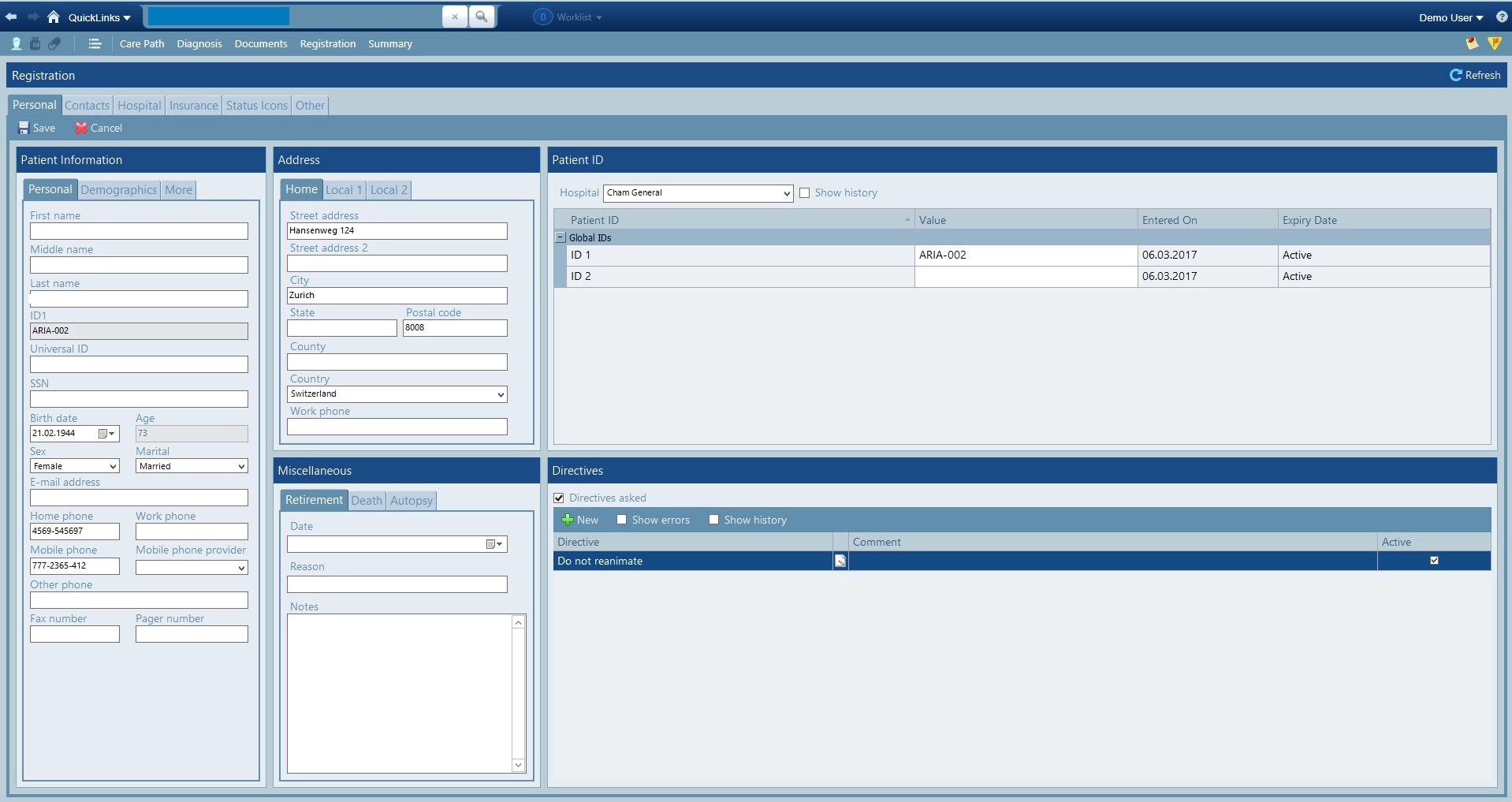
Task: Enable Show history in Patient ID panel
Action: 805,193
